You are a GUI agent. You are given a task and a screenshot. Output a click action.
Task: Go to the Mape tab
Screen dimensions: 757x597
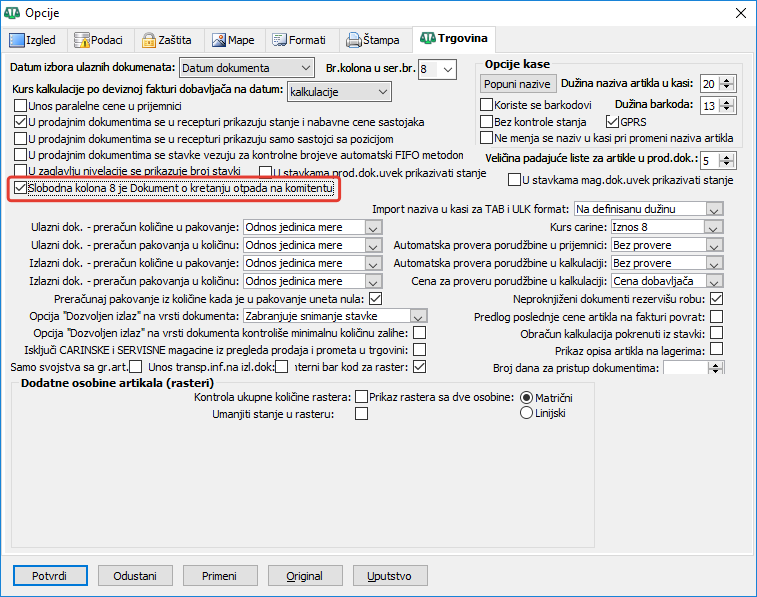pyautogui.click(x=234, y=40)
